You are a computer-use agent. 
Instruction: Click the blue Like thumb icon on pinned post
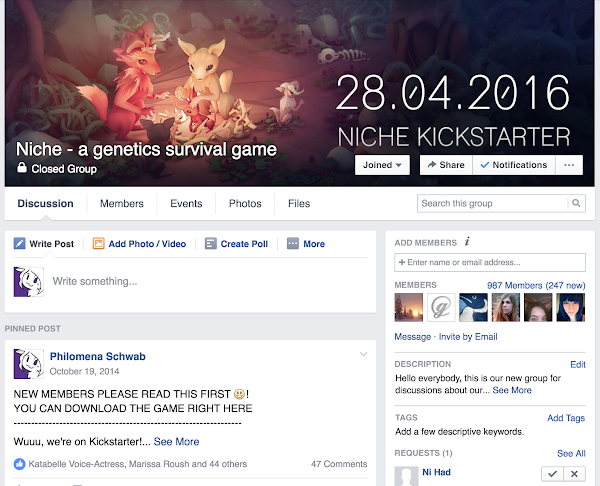[x=20, y=464]
